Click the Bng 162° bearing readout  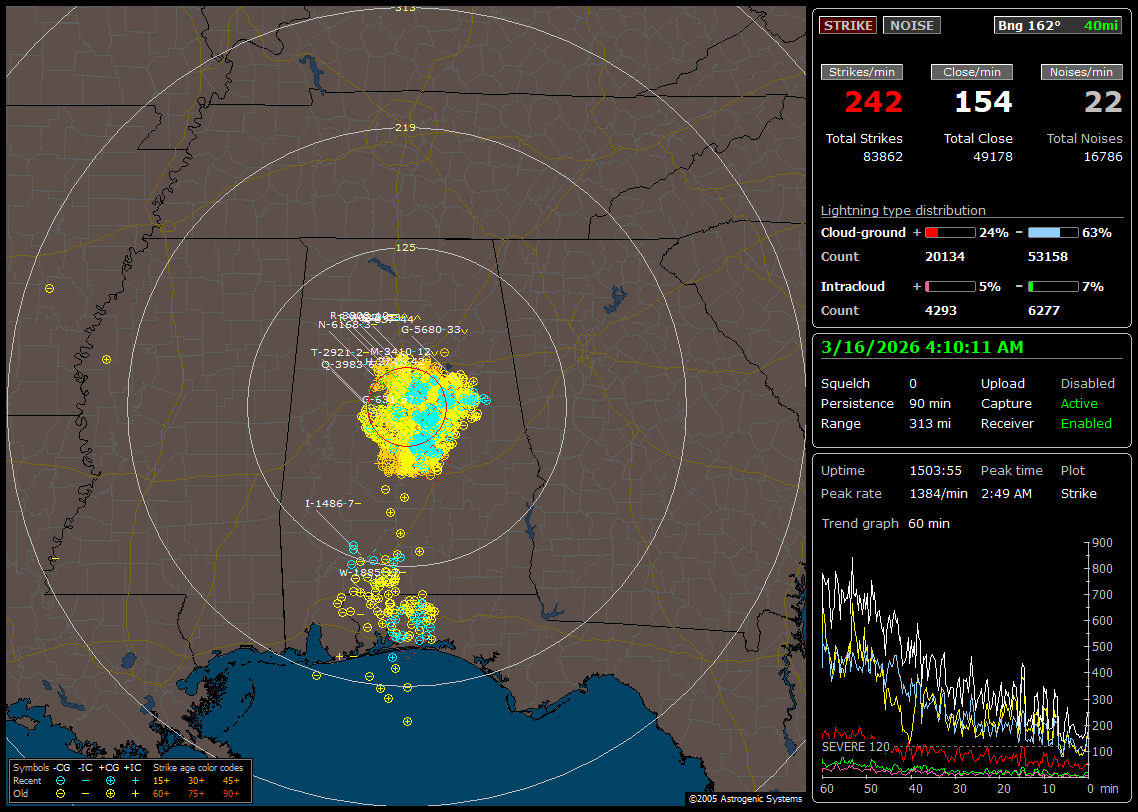click(1029, 26)
